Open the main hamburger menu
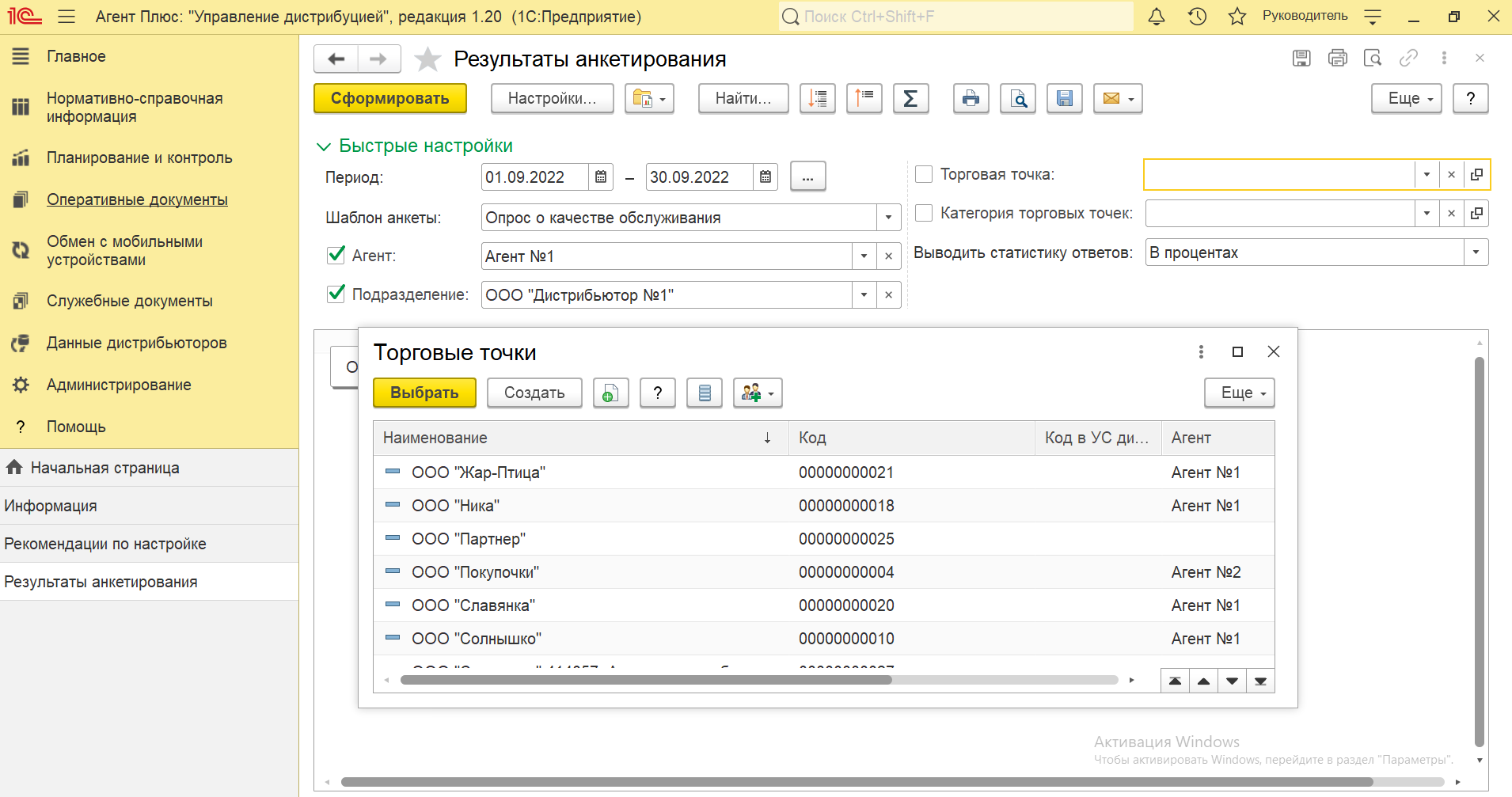 [x=66, y=17]
